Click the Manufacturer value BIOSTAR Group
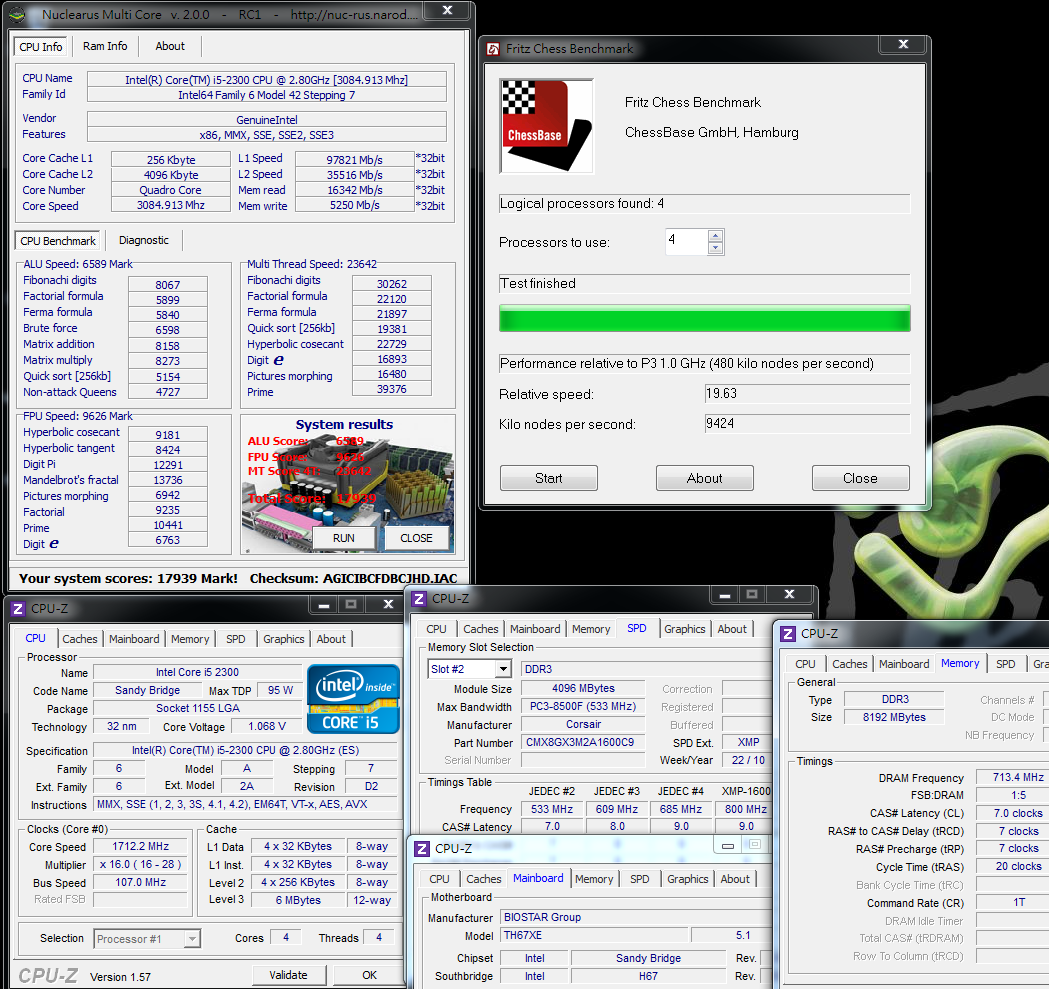 (x=636, y=917)
